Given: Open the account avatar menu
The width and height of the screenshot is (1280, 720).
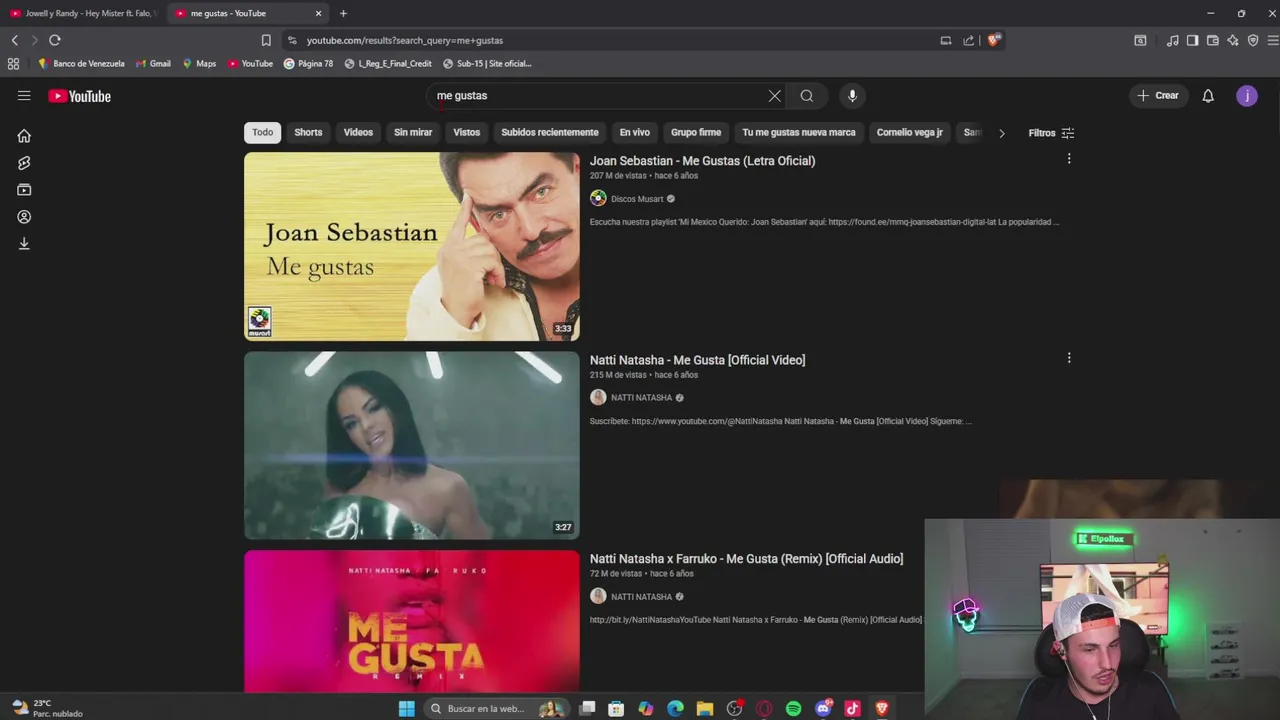Looking at the screenshot, I should click(x=1247, y=96).
